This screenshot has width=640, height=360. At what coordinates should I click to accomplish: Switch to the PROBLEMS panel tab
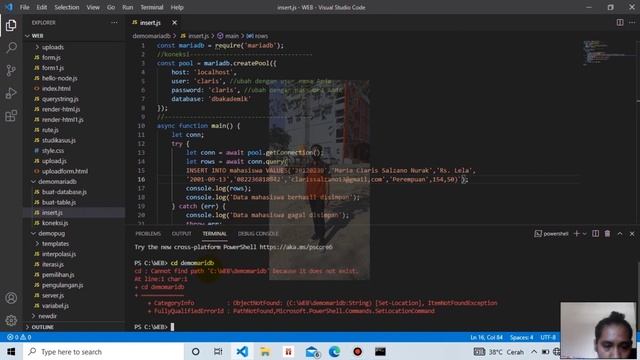click(x=148, y=233)
